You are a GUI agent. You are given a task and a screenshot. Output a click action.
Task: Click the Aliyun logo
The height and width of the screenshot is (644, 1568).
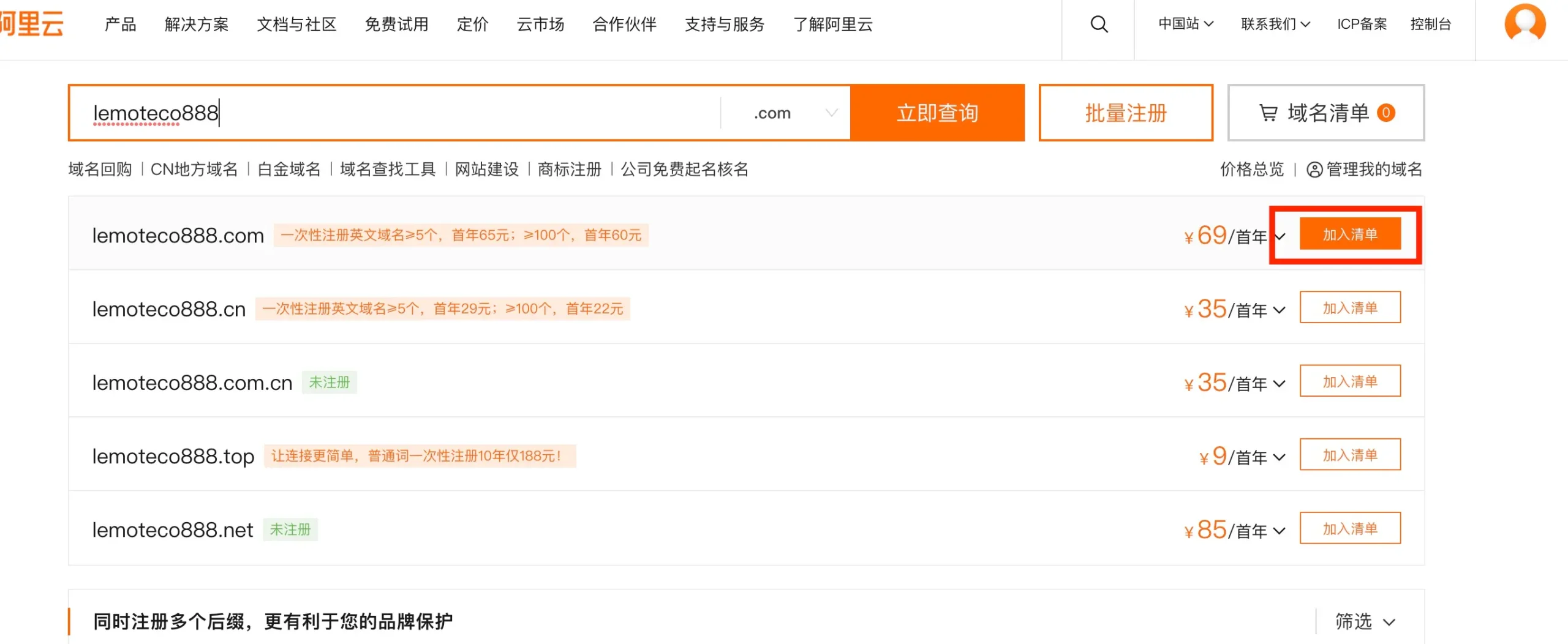32,24
